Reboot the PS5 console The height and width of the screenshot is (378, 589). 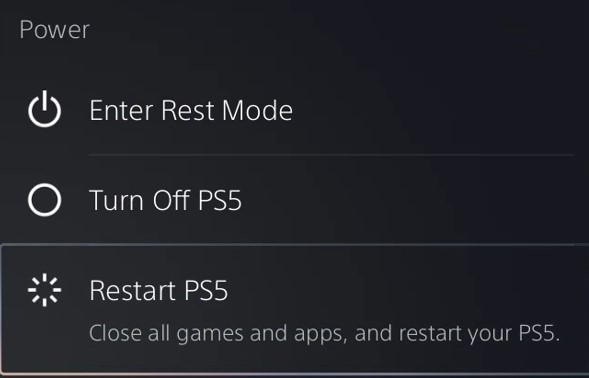pyautogui.click(x=159, y=290)
